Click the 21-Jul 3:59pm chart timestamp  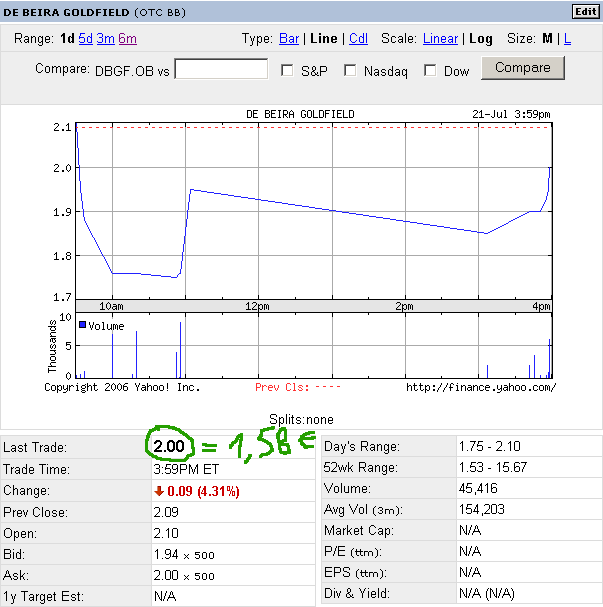pyautogui.click(x=511, y=114)
